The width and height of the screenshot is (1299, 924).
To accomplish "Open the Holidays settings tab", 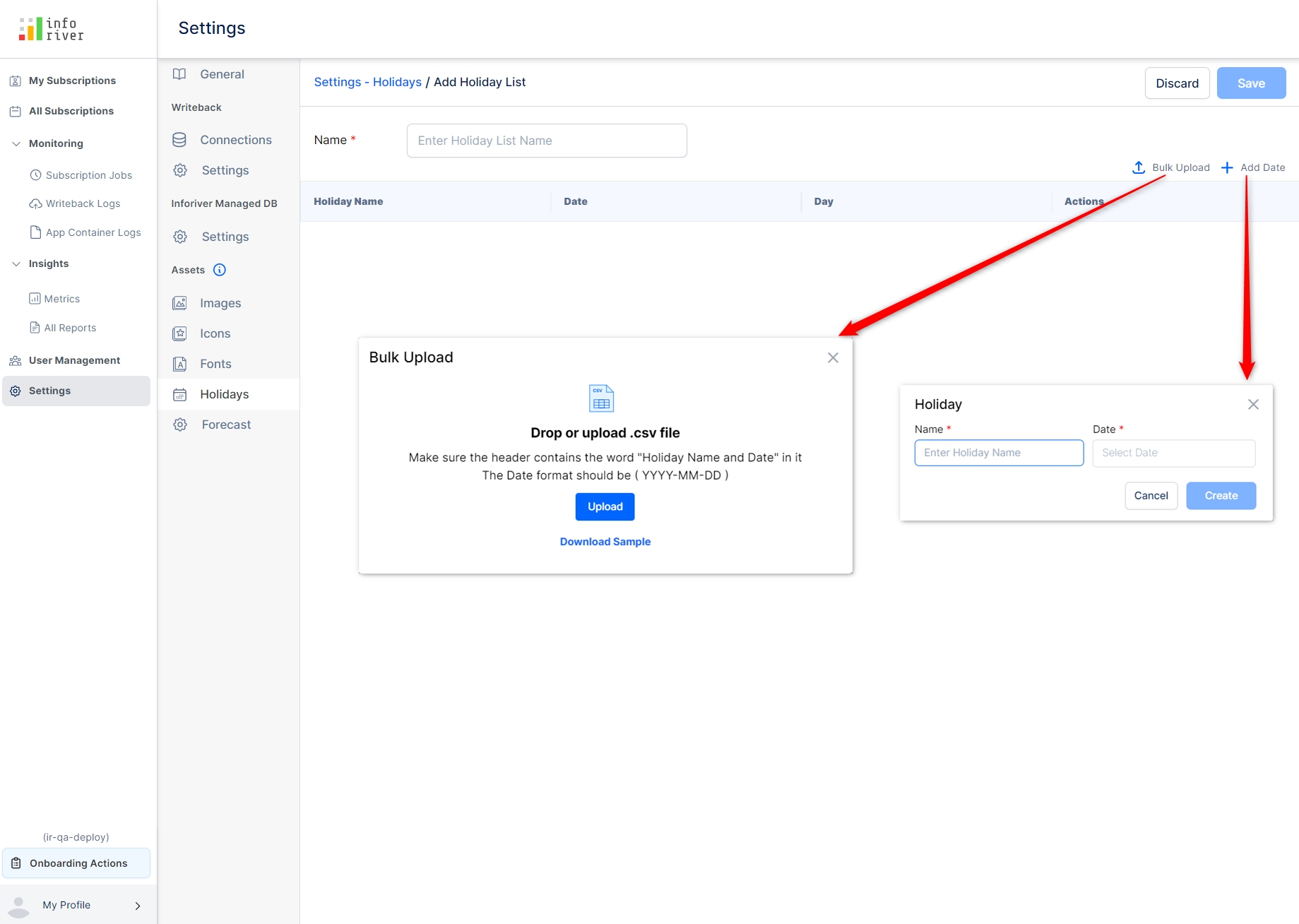I will tap(224, 394).
